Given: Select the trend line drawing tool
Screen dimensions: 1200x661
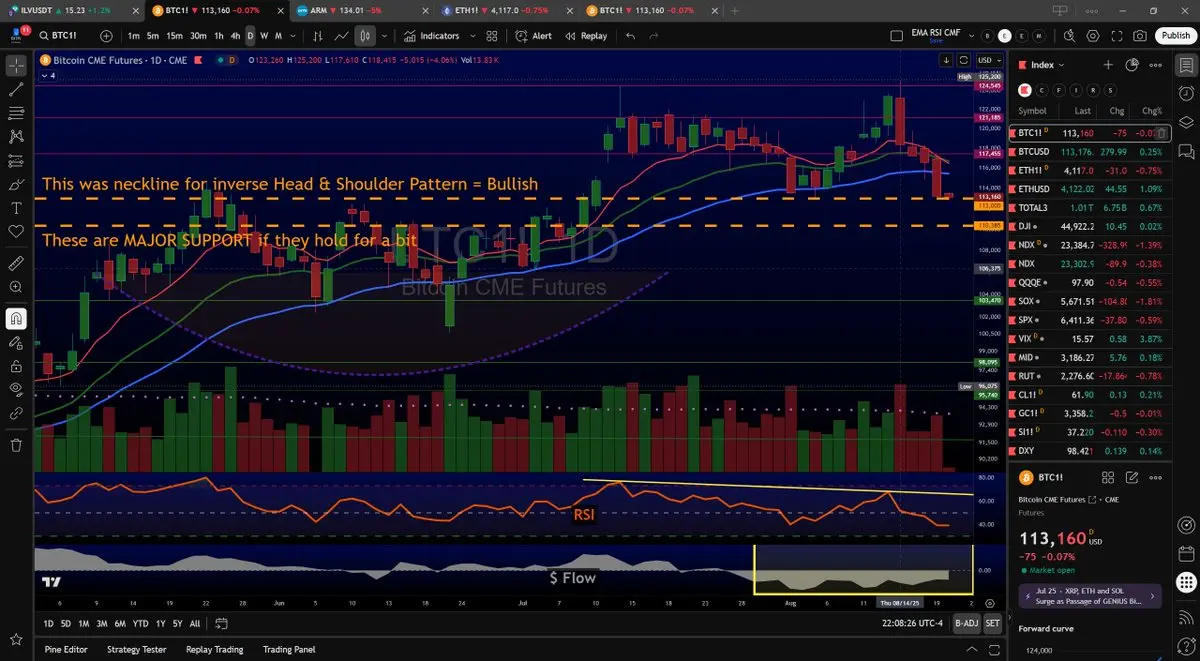Looking at the screenshot, I should (16, 89).
